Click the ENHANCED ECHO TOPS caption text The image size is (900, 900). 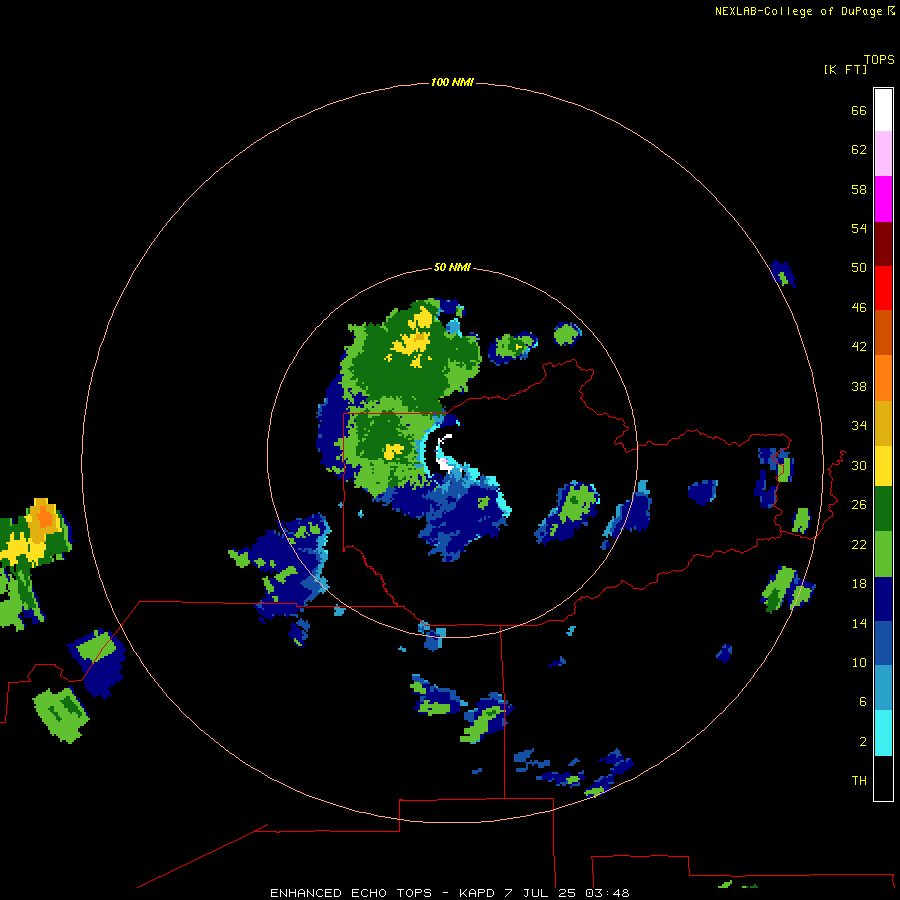351,893
